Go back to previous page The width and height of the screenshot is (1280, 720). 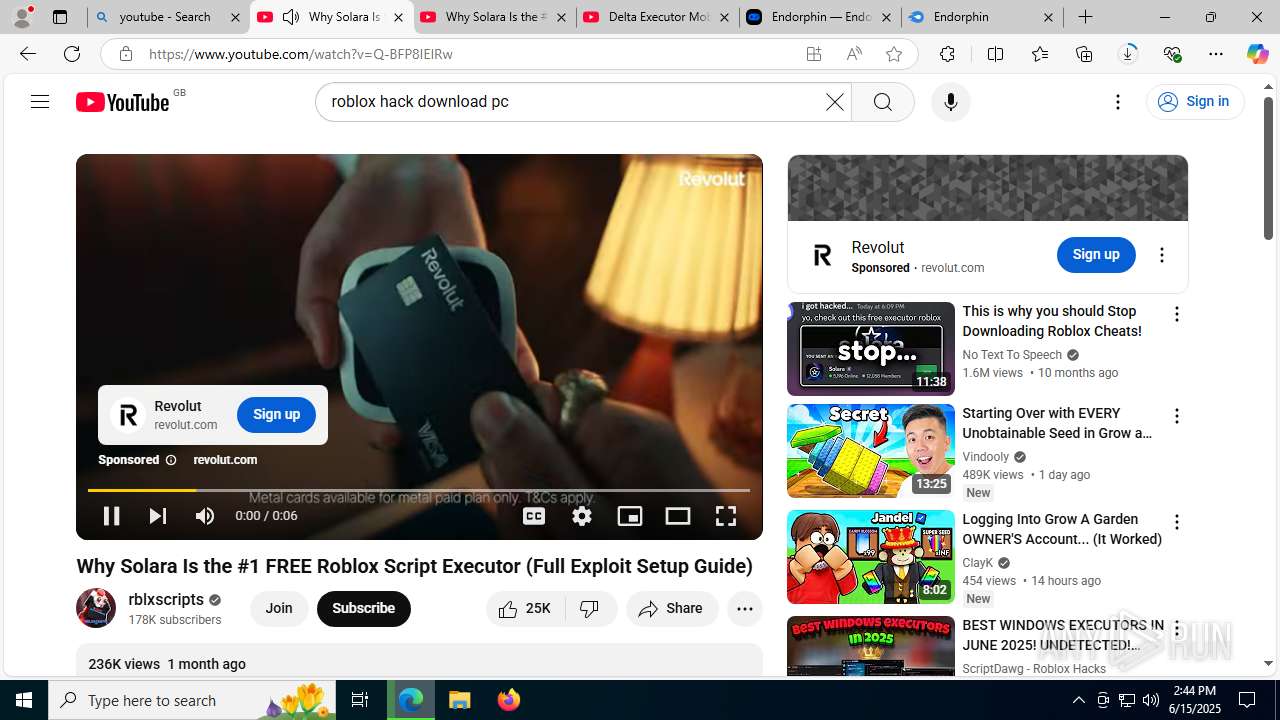pyautogui.click(x=28, y=54)
